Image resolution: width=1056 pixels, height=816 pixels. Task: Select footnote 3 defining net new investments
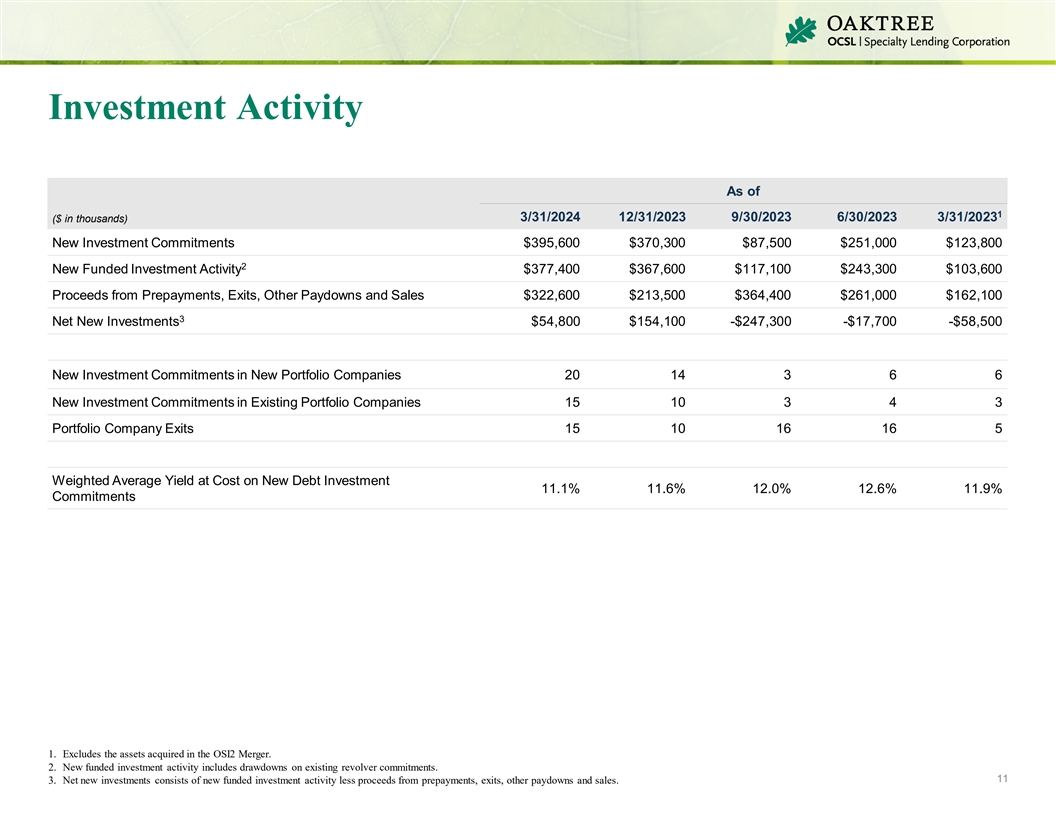pyautogui.click(x=333, y=780)
